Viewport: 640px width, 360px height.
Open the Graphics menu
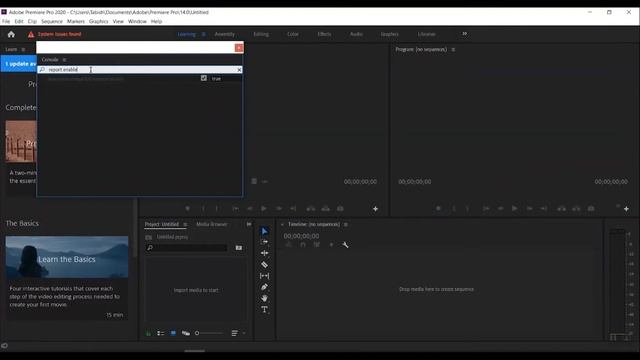(x=98, y=21)
